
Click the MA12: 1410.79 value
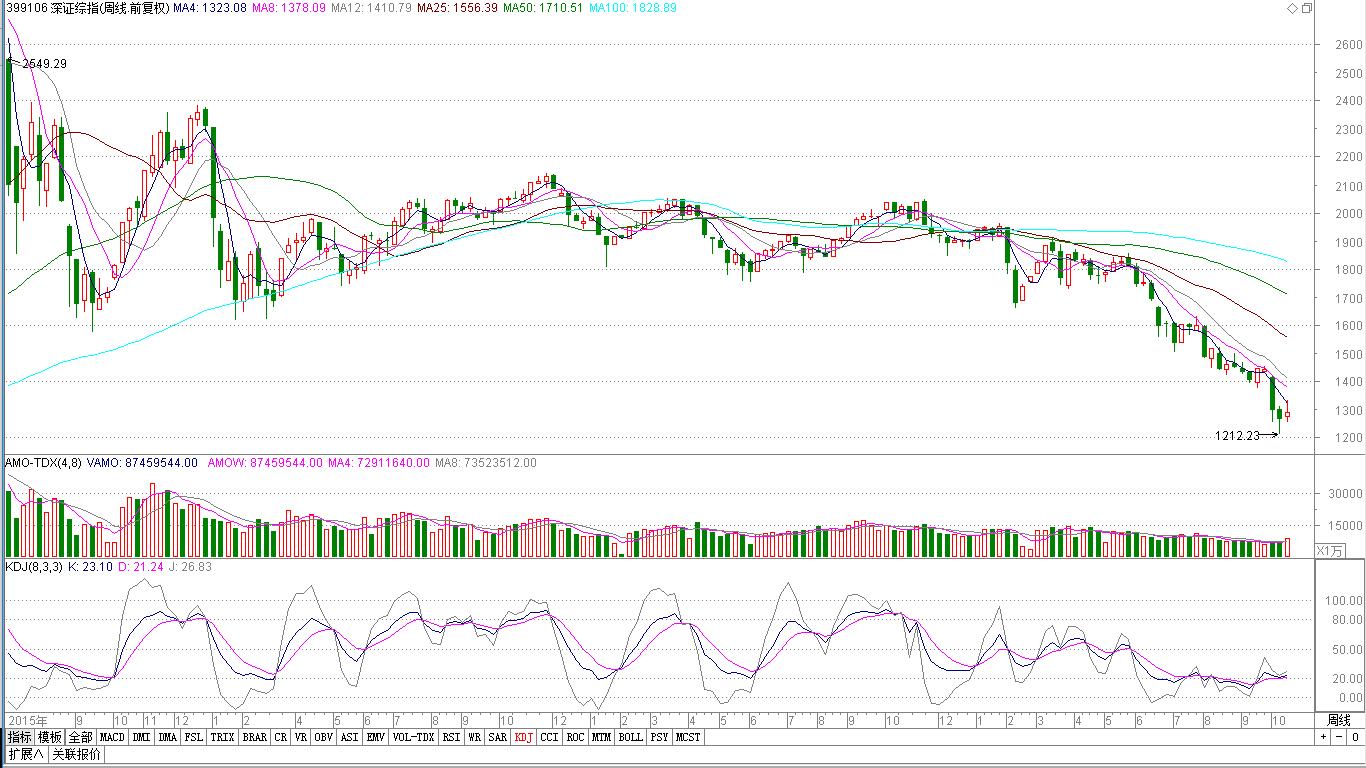[371, 8]
